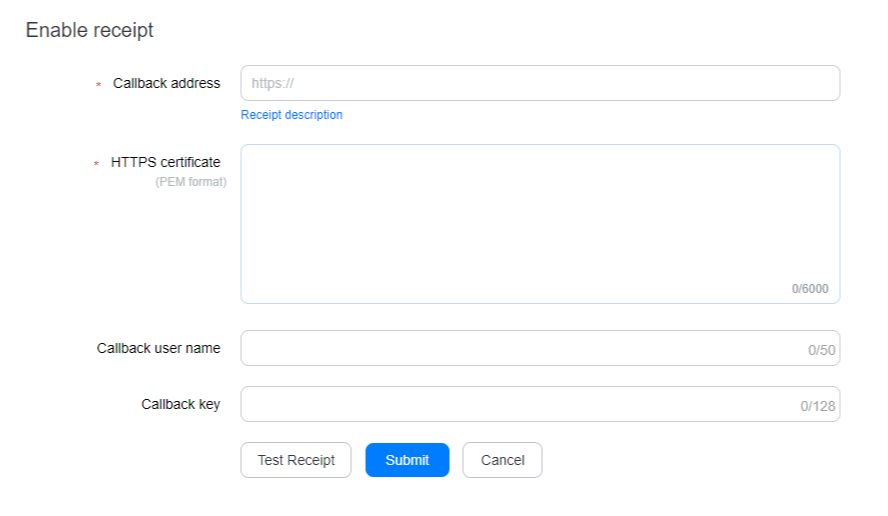Select the Callback user name field
888x516 pixels.
[540, 348]
